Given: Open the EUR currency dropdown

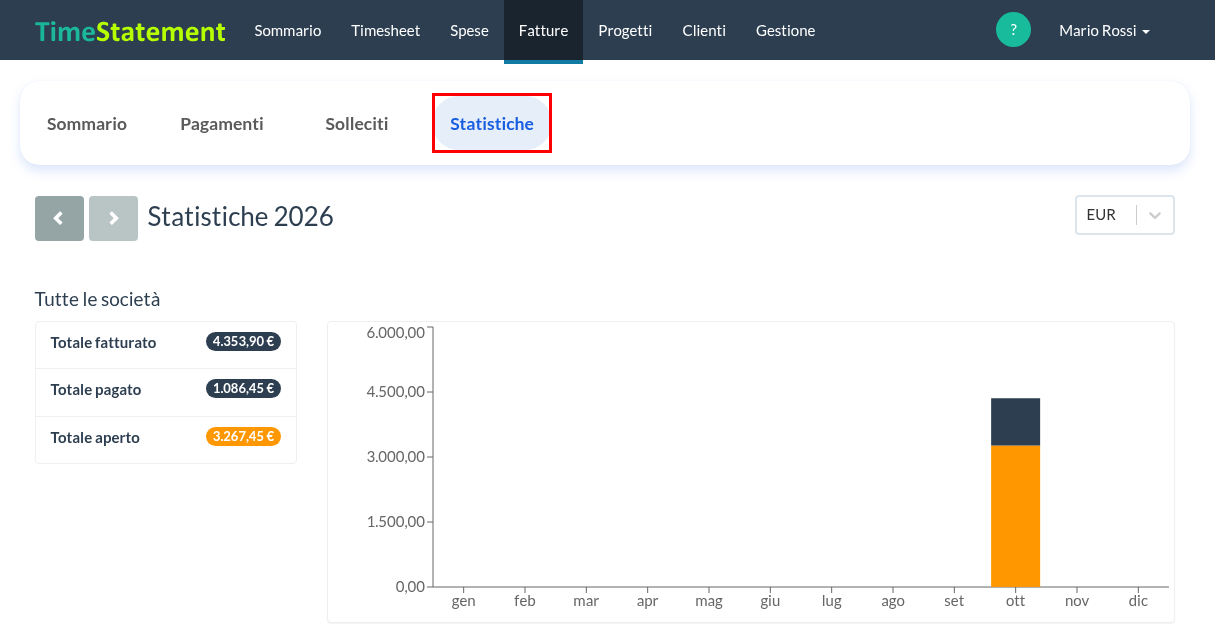Looking at the screenshot, I should click(x=1125, y=215).
